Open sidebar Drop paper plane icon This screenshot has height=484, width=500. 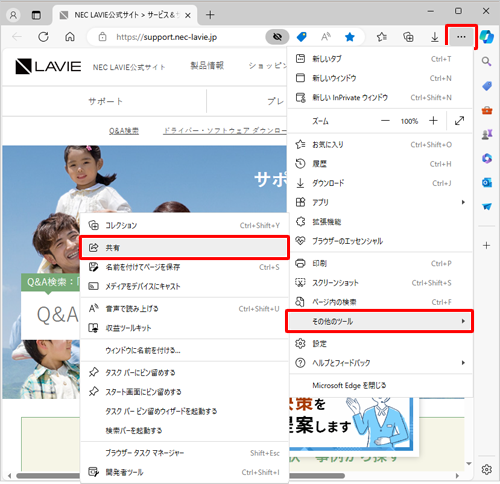pyautogui.click(x=487, y=206)
